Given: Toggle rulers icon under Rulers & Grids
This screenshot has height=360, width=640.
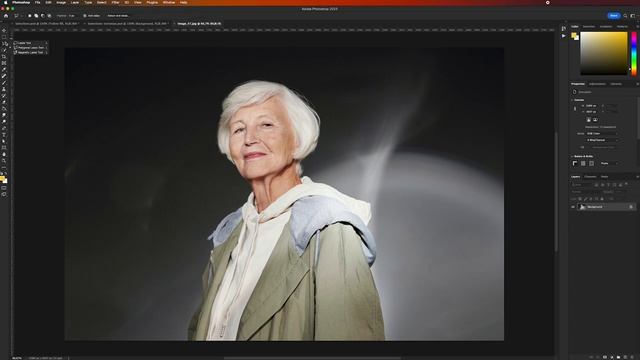Looking at the screenshot, I should pos(575,163).
